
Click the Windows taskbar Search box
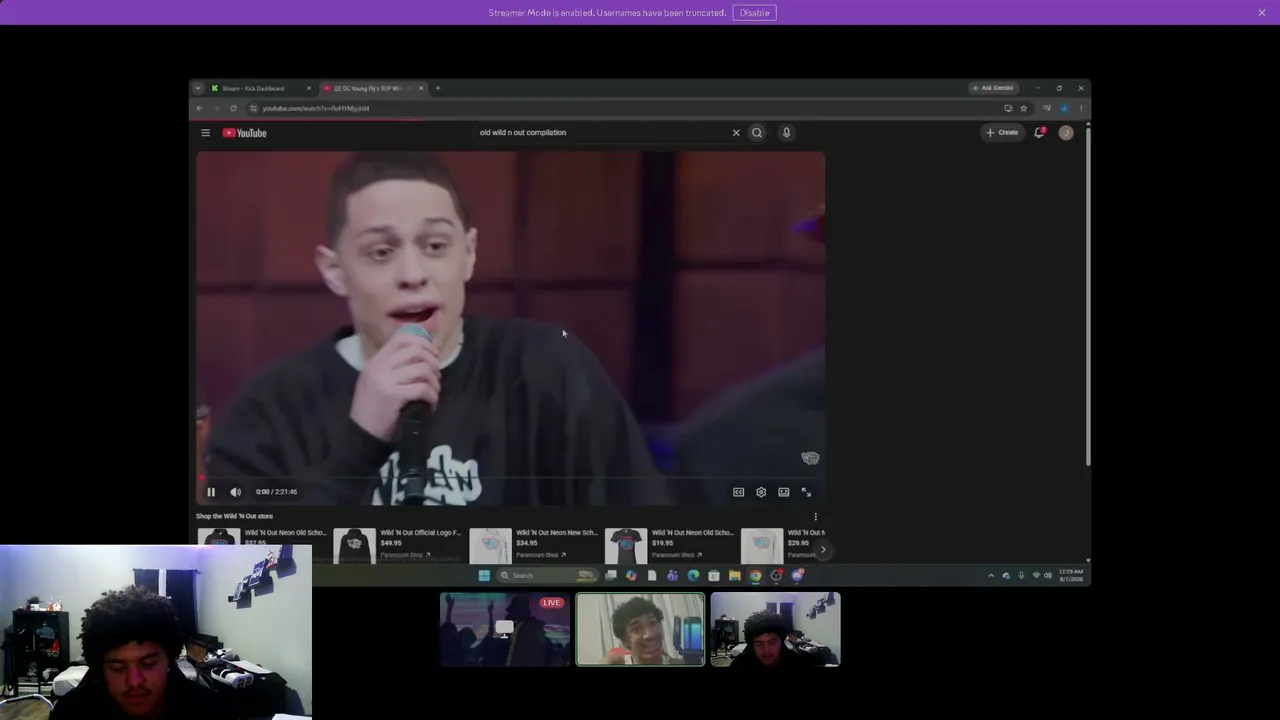547,575
